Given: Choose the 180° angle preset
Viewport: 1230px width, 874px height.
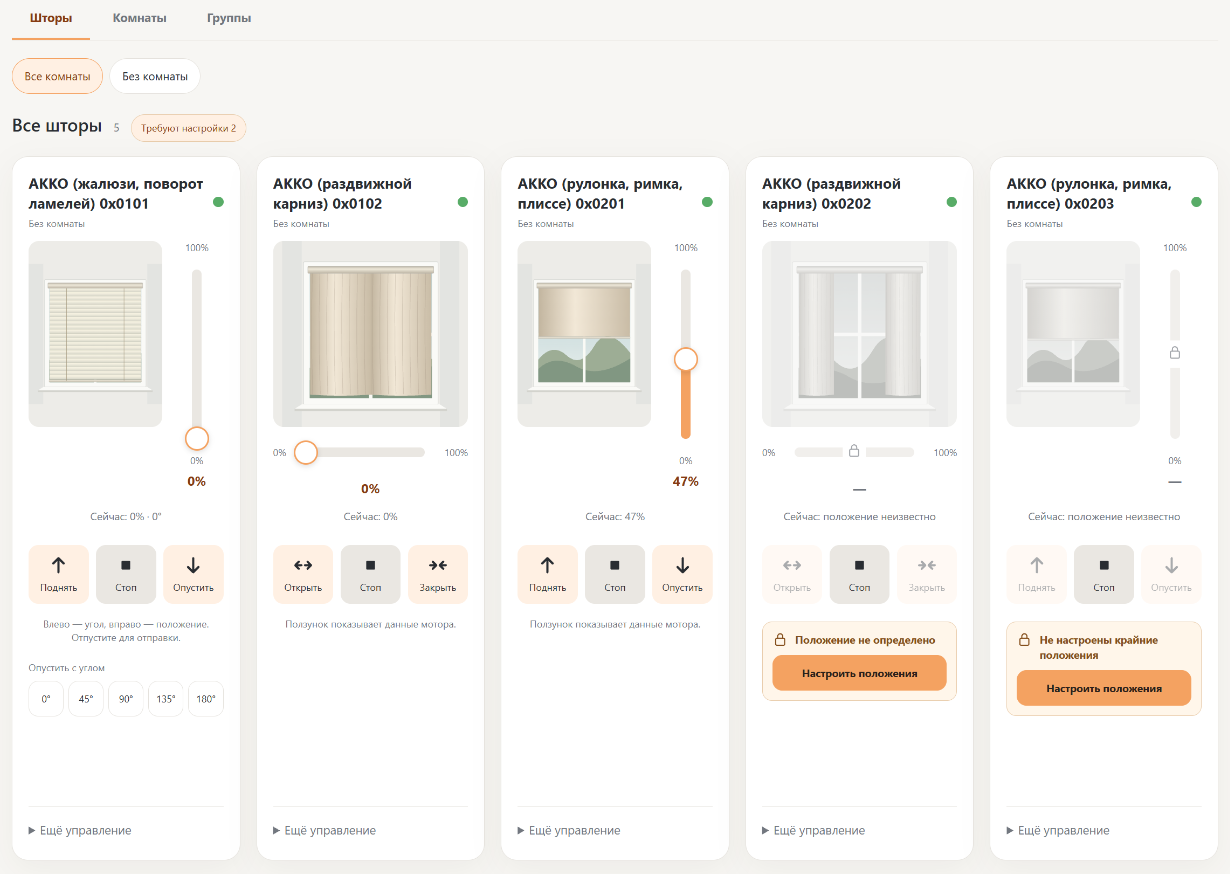Looking at the screenshot, I should [206, 699].
